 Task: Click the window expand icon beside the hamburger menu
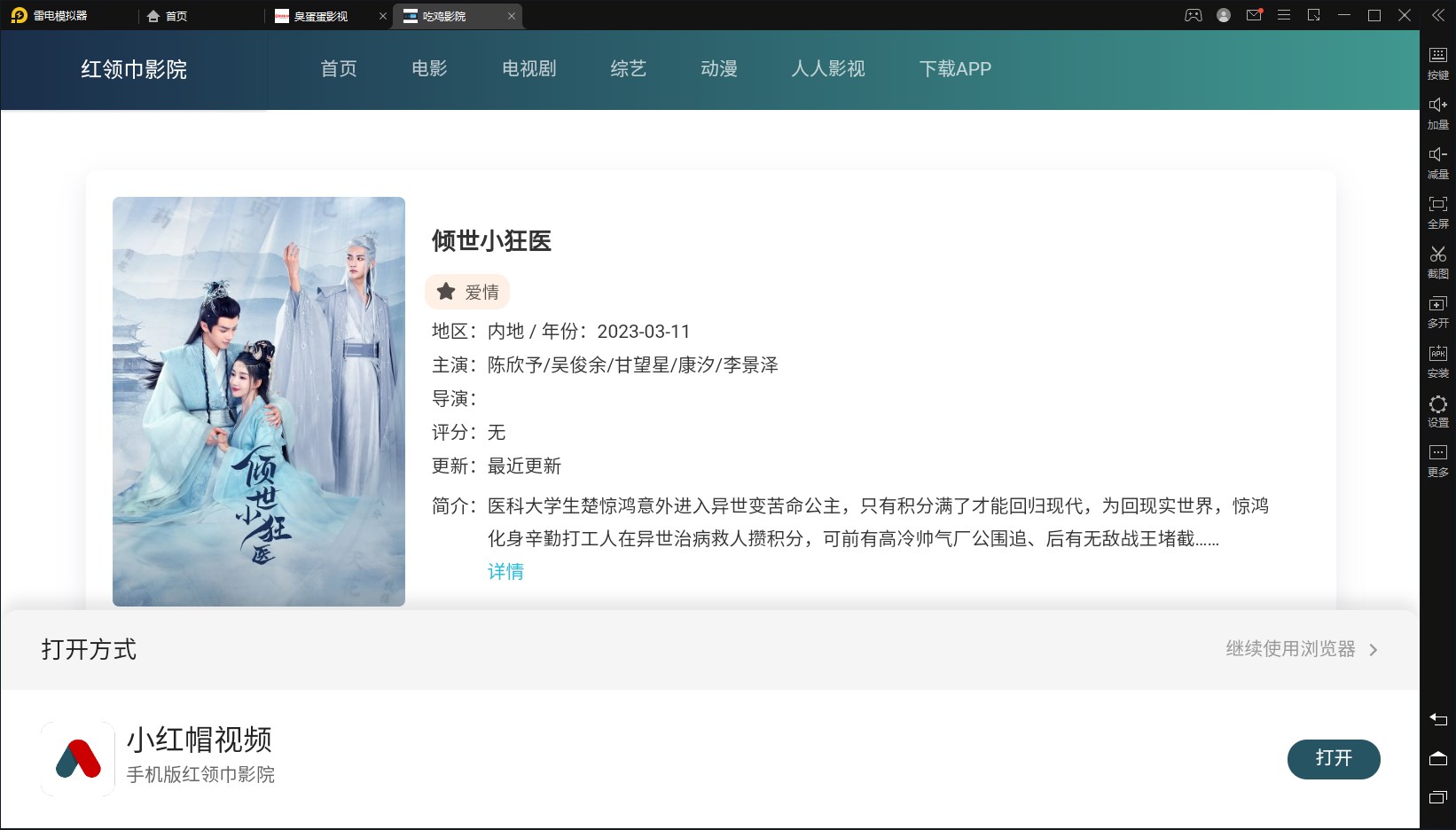(1314, 15)
